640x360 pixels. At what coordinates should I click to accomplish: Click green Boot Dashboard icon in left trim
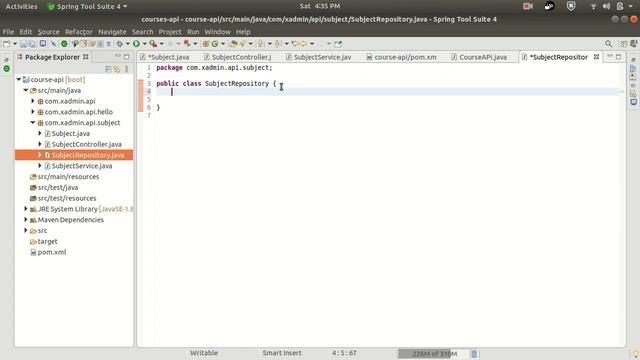coord(7,69)
